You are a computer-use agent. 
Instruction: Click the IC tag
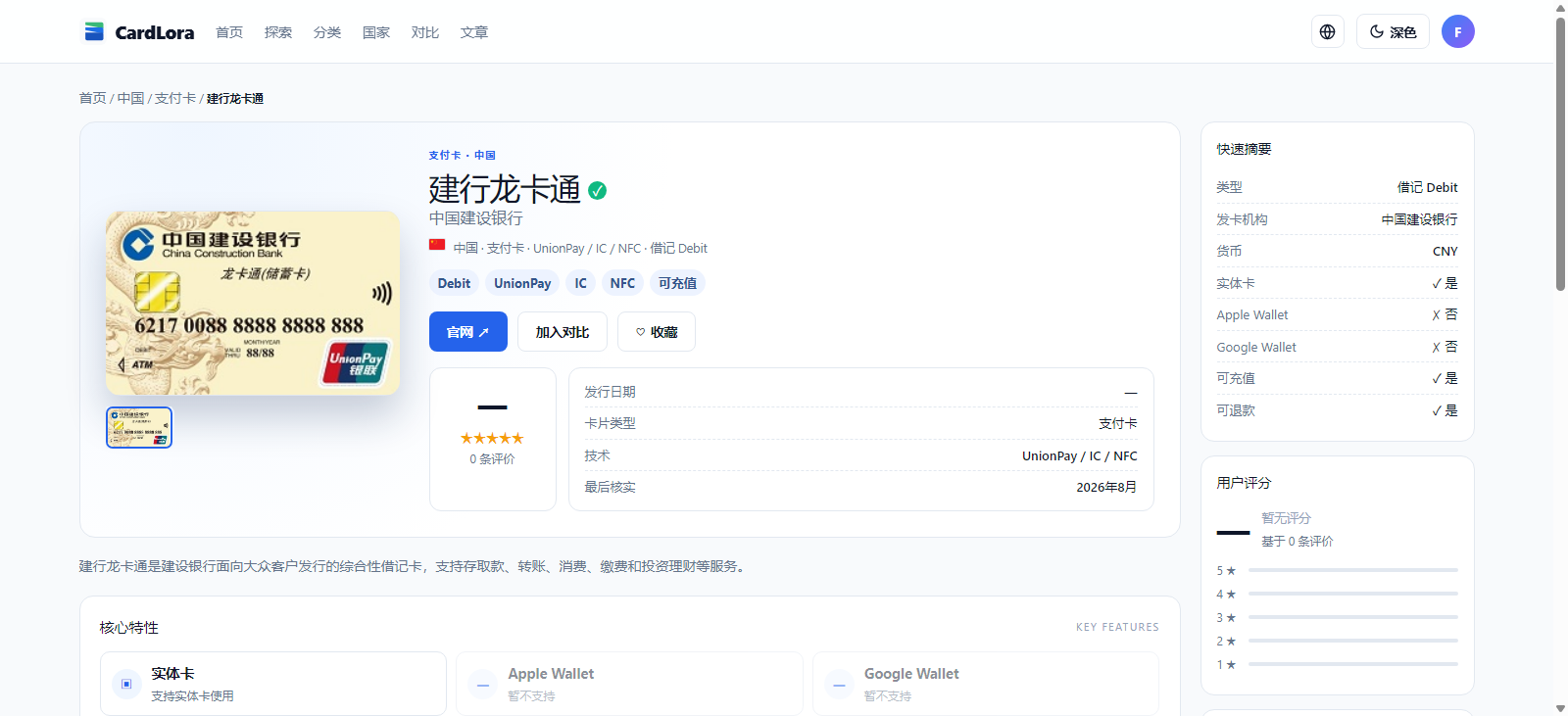point(581,283)
